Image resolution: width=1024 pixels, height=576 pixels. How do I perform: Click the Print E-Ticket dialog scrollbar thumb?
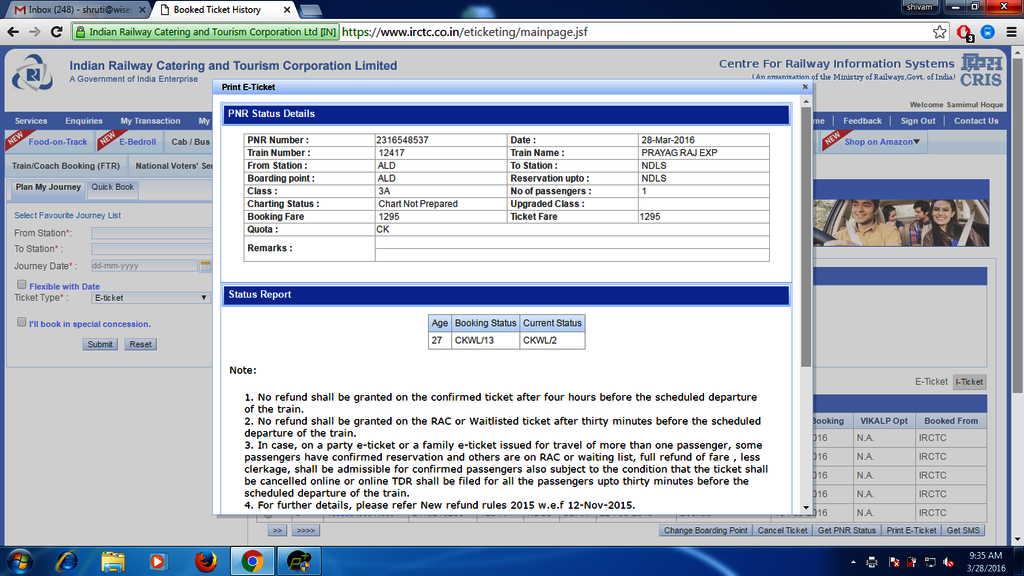point(806,237)
